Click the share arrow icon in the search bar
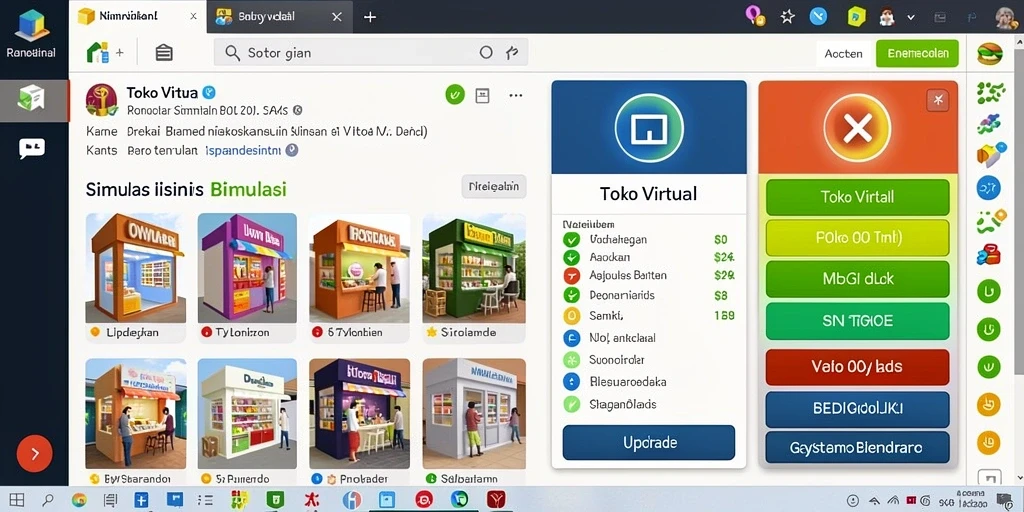This screenshot has width=1024, height=512. tap(512, 53)
